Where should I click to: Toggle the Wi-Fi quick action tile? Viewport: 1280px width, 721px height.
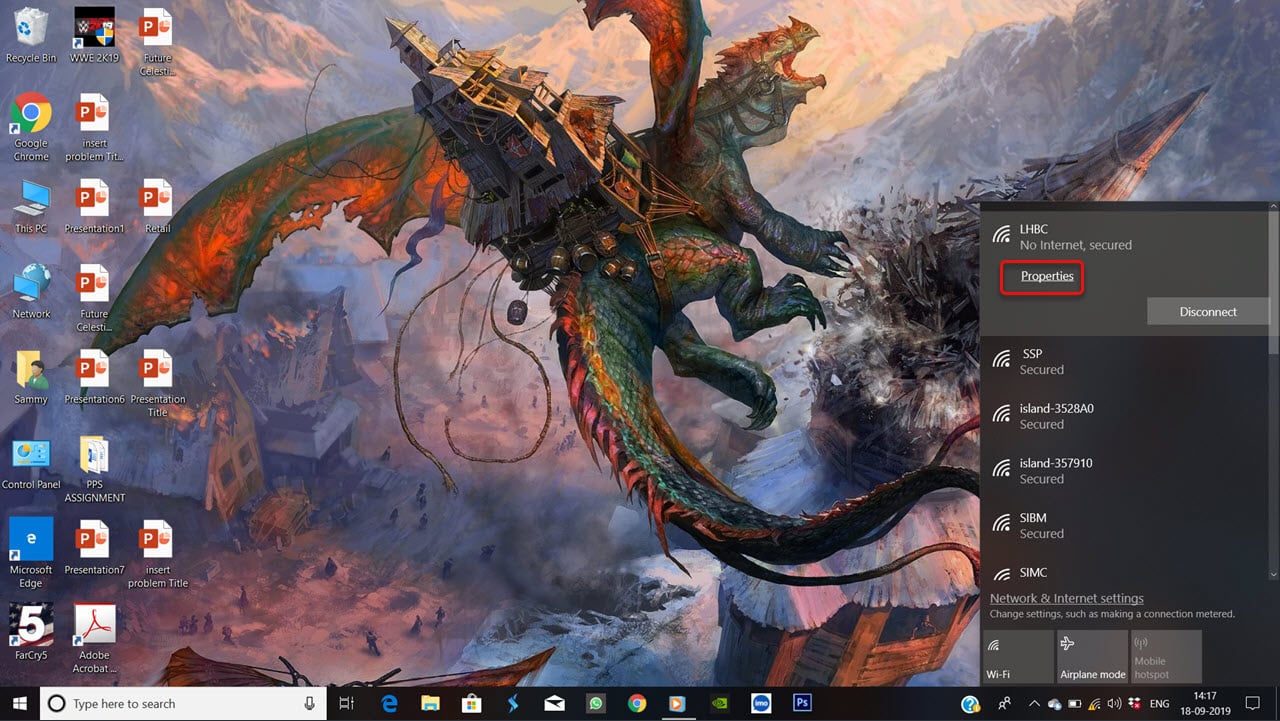(1018, 656)
